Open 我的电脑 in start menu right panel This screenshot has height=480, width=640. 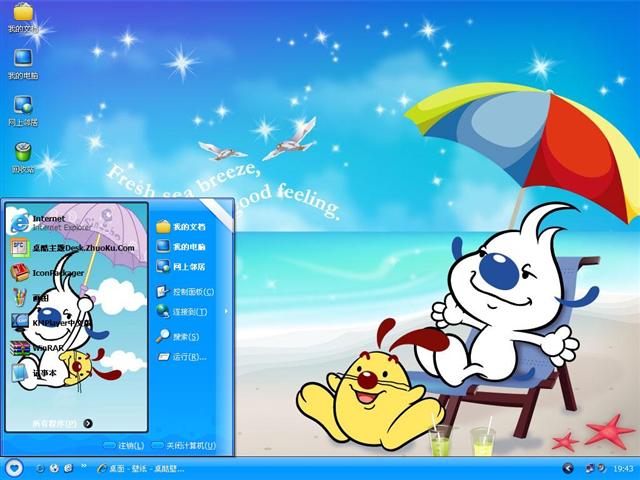180,247
